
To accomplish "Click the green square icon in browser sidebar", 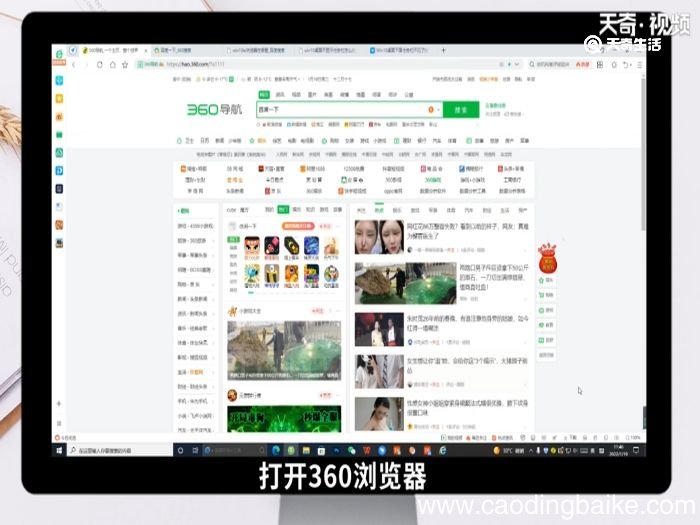I will (x=59, y=134).
